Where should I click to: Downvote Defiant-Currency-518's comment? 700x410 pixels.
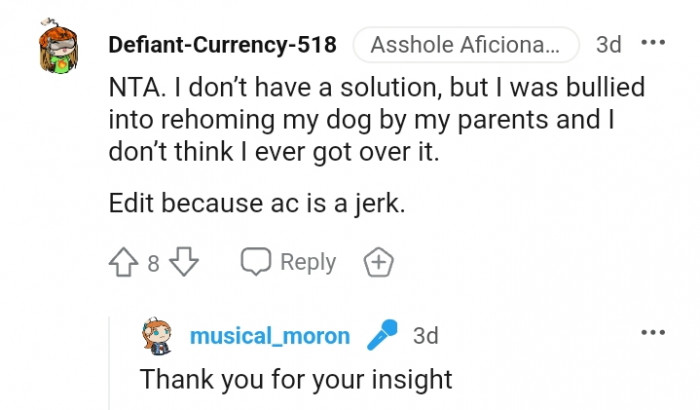[x=185, y=263]
